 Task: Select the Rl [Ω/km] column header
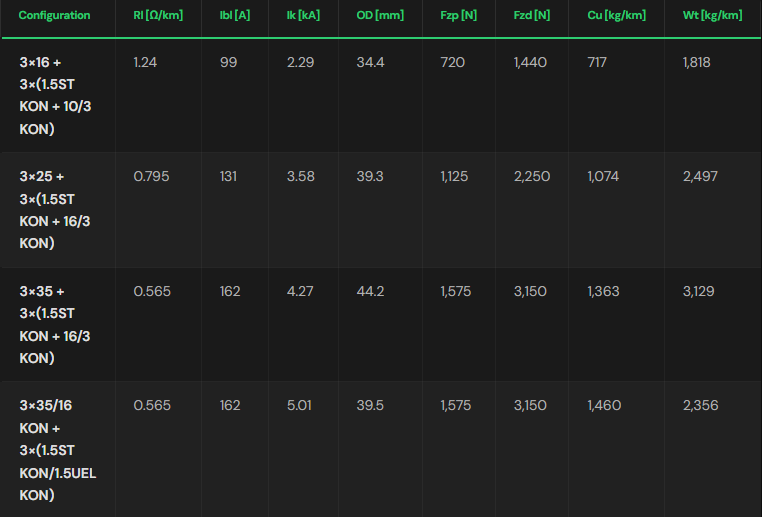(158, 16)
